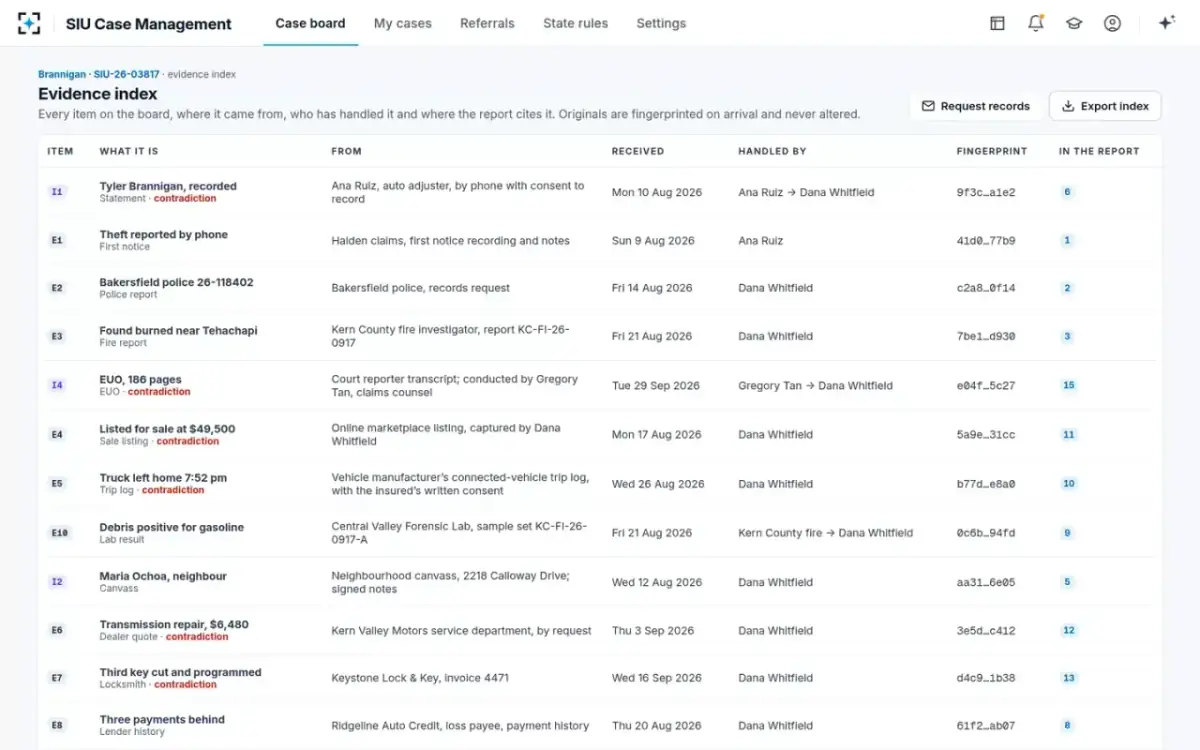Click Keystone Lock & Key, invoice 4471
Image resolution: width=1200 pixels, height=750 pixels.
420,678
